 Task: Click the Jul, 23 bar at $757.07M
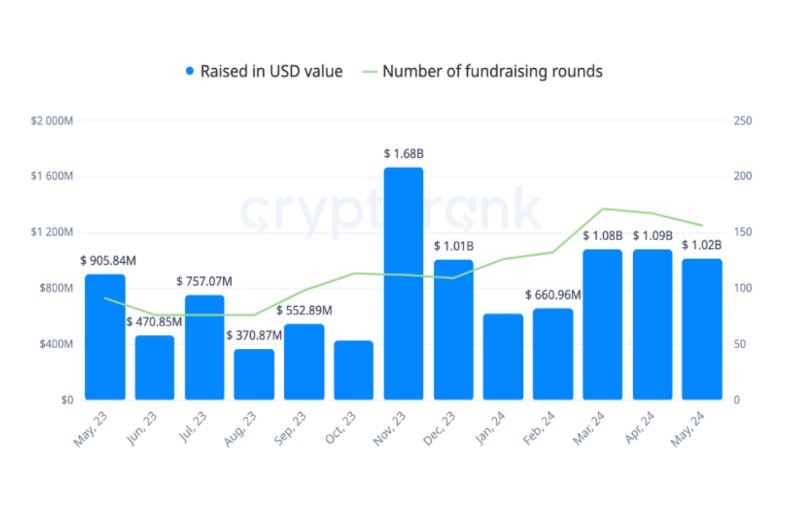204,347
